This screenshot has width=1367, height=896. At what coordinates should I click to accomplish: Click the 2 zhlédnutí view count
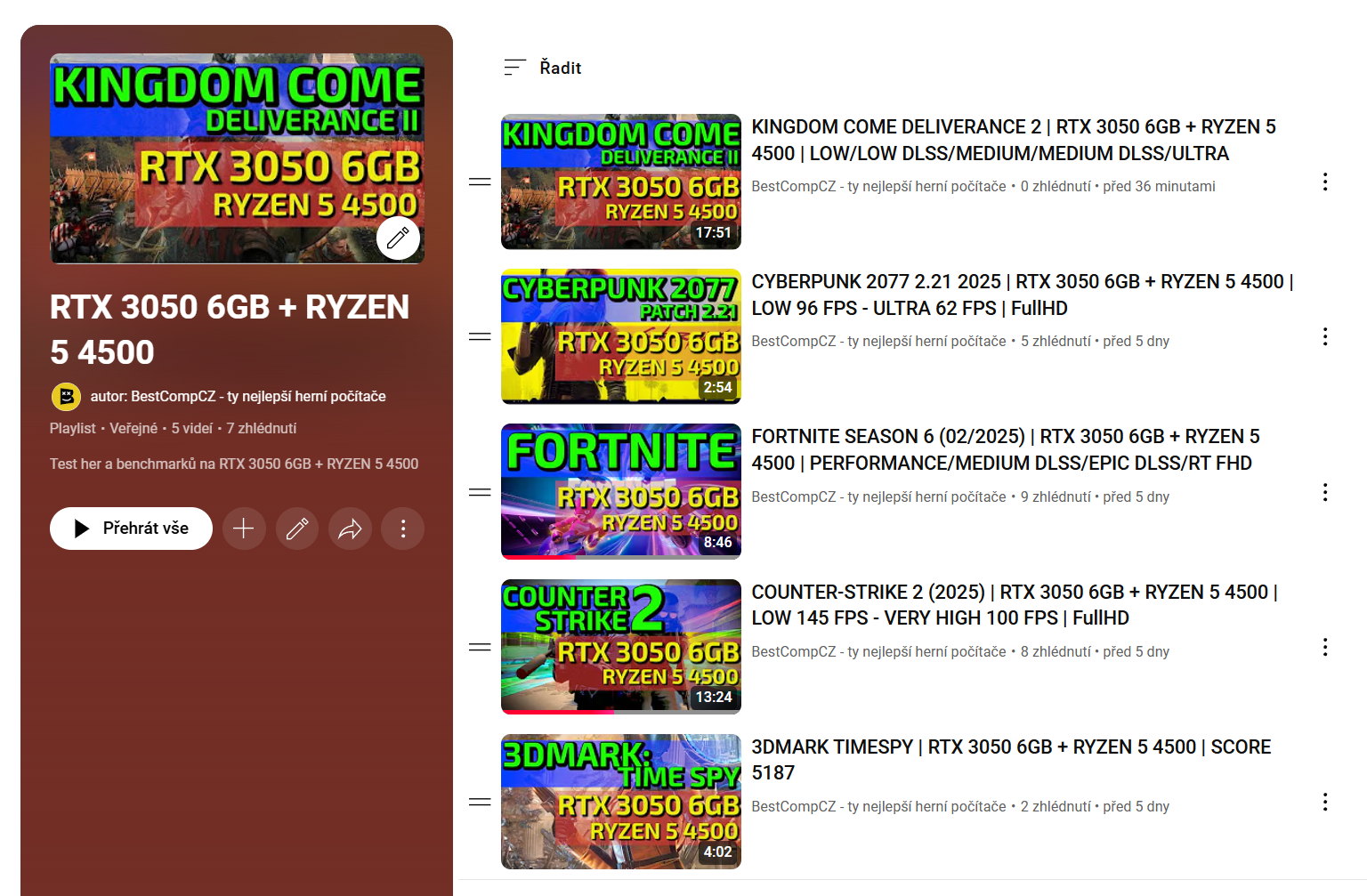tap(1056, 806)
